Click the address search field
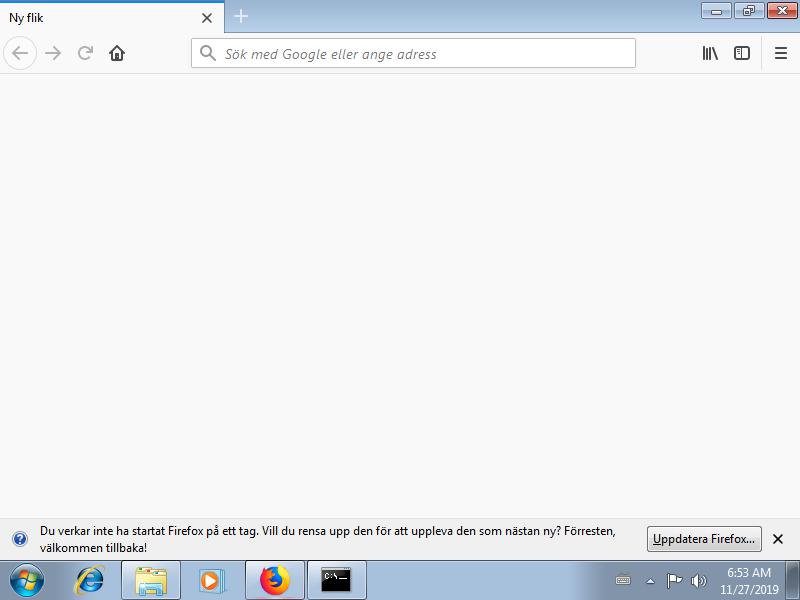800x600 pixels. 420,54
